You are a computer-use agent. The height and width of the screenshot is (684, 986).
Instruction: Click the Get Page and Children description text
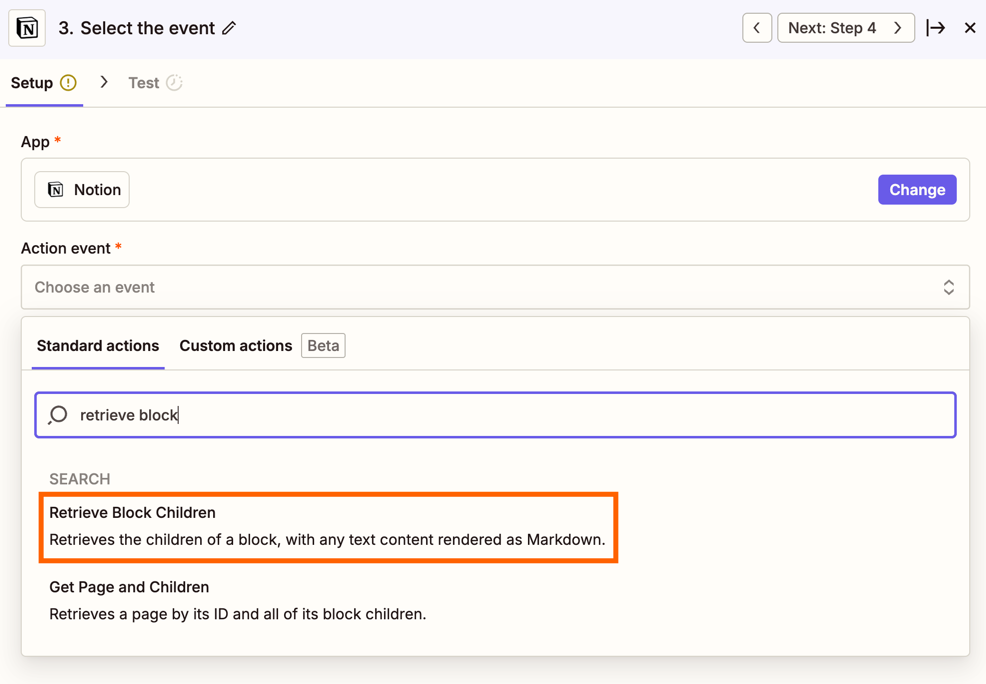click(238, 614)
